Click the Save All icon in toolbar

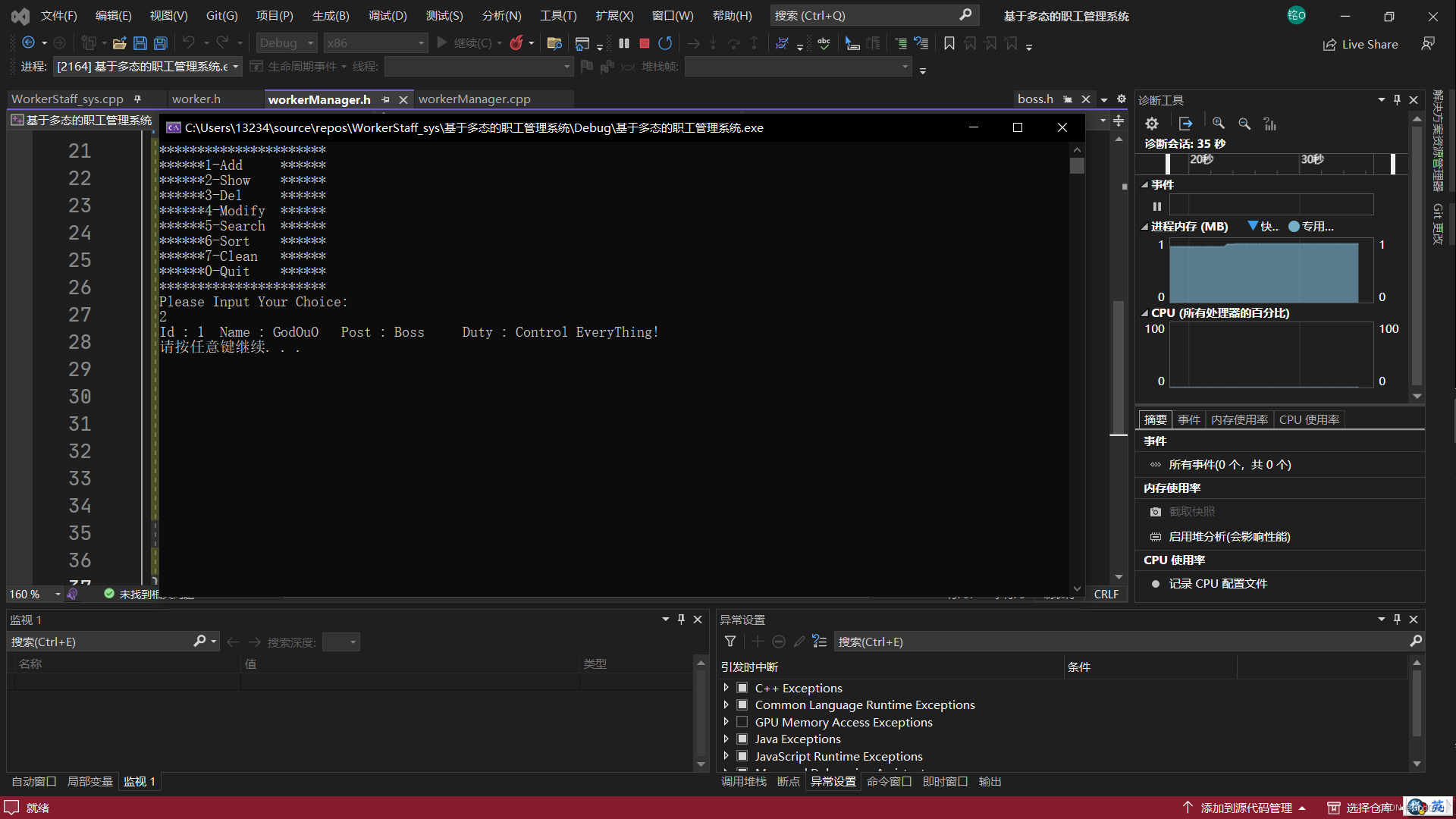pos(161,43)
